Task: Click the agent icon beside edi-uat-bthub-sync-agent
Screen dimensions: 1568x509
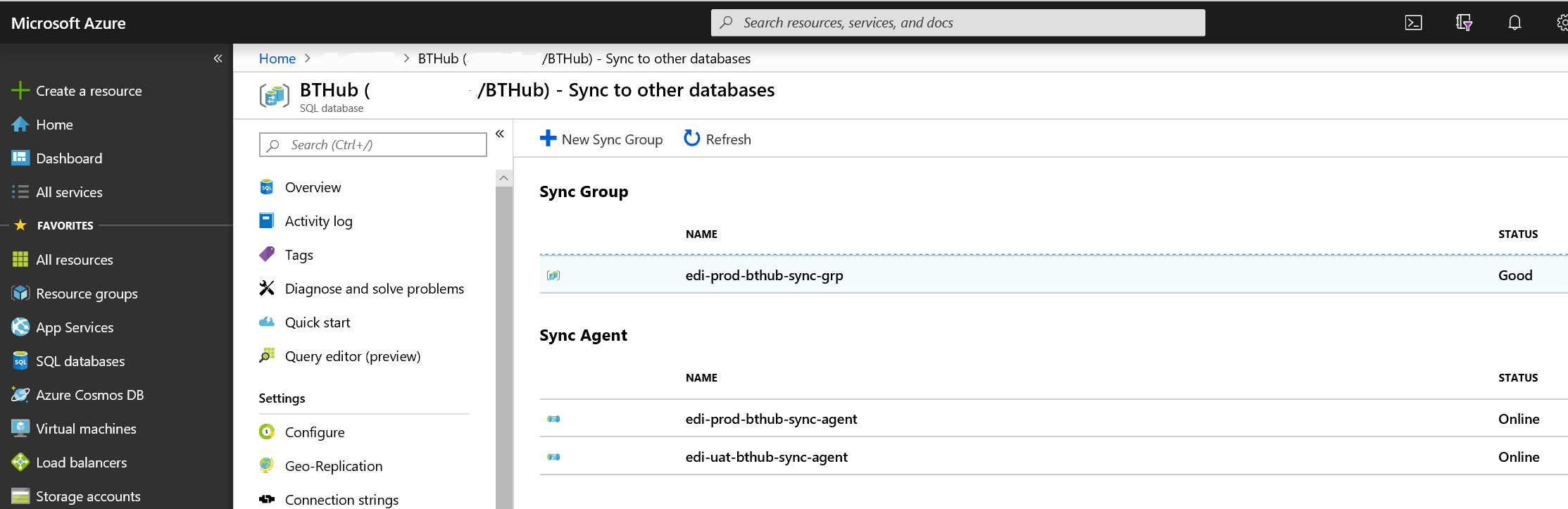Action: [553, 457]
